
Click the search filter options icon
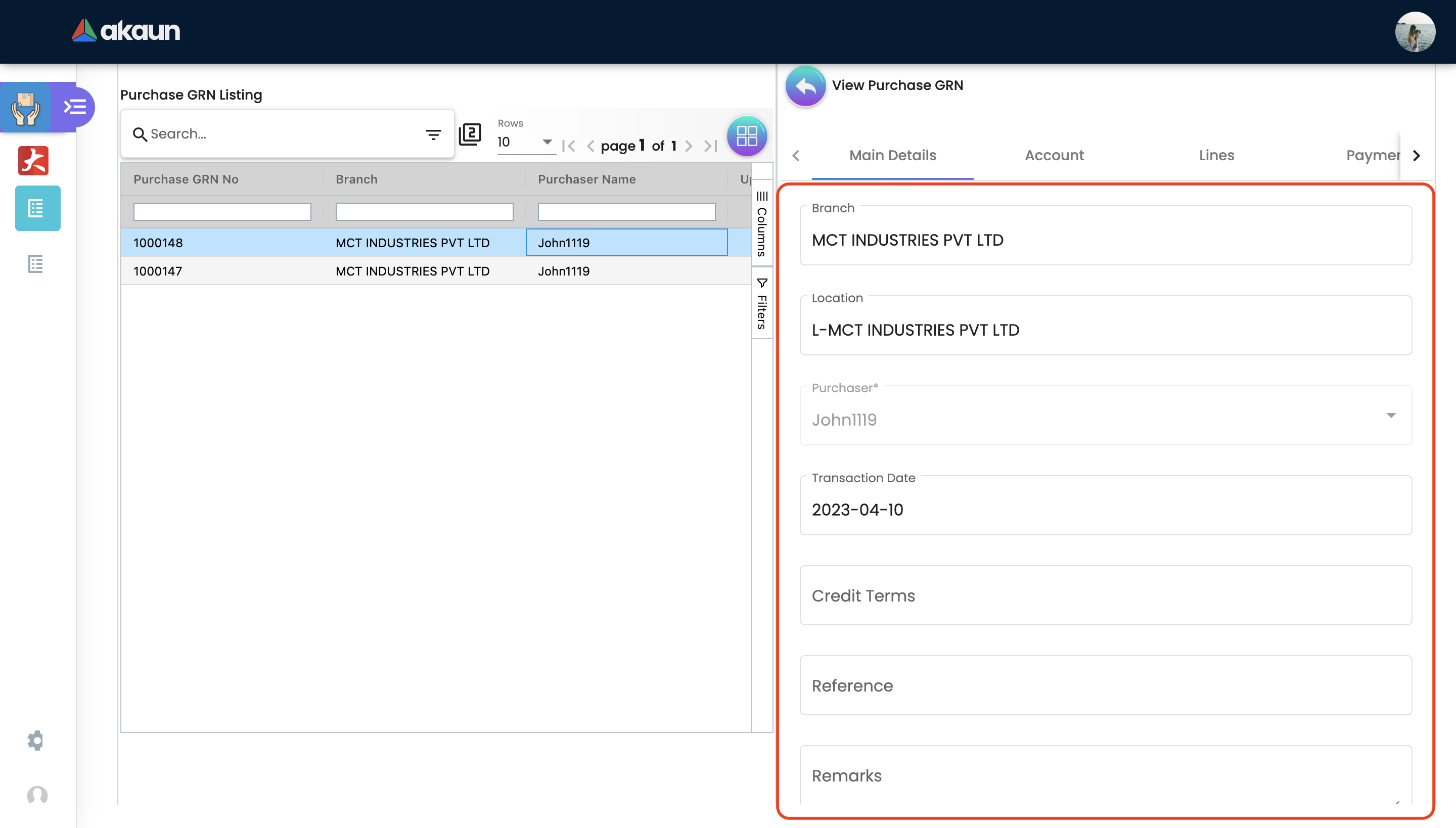click(433, 134)
